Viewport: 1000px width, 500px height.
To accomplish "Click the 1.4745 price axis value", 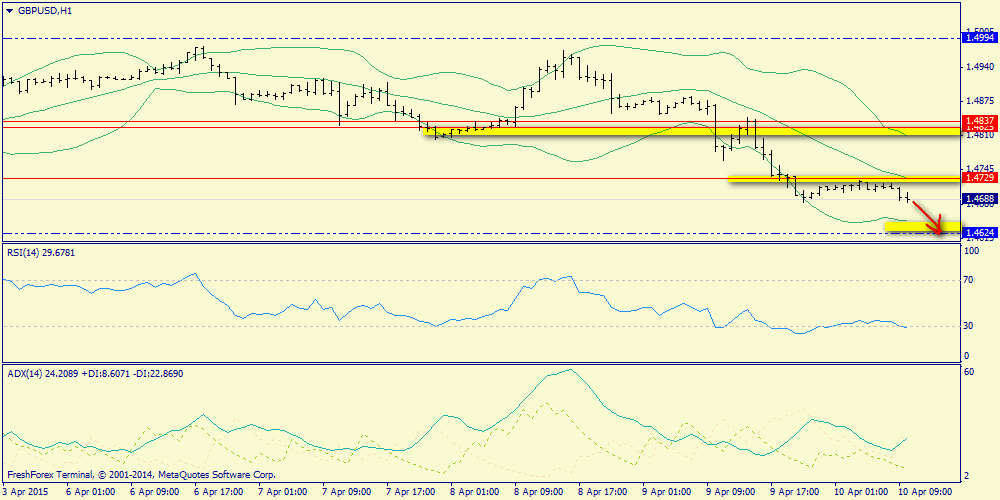I will tap(980, 169).
